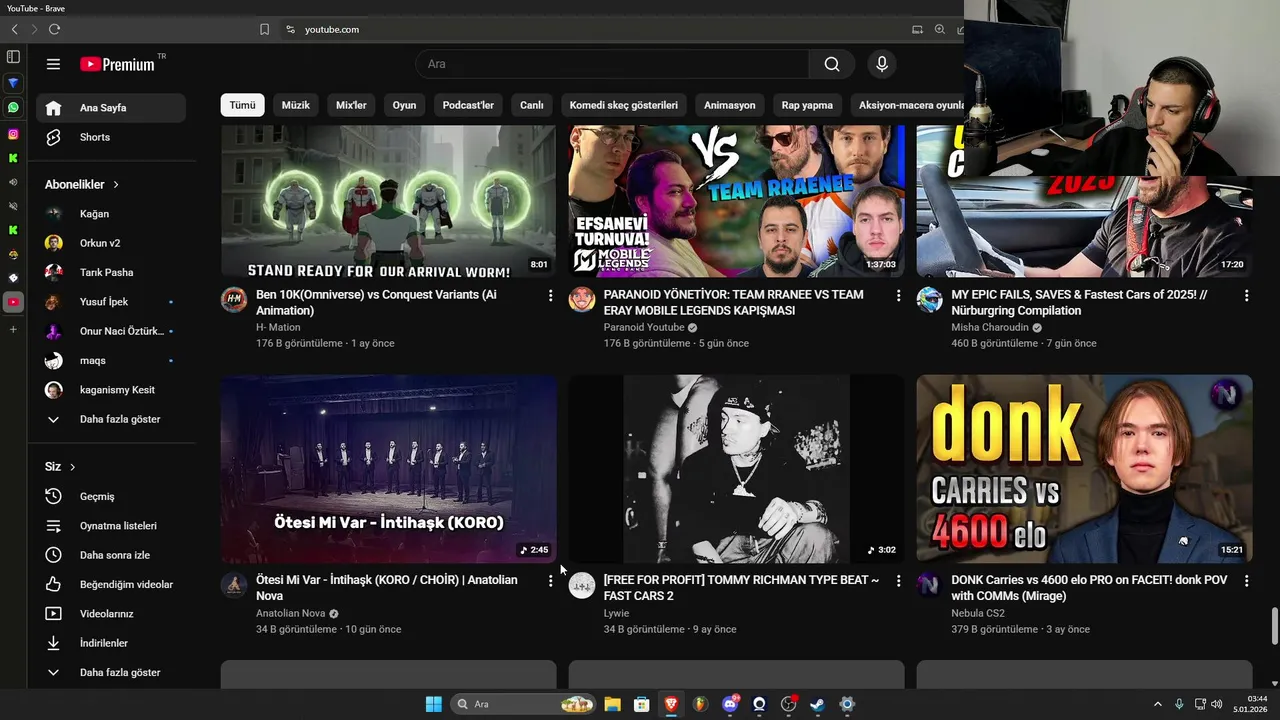The image size is (1280, 720).
Task: Open Windows Start menu
Action: pyautogui.click(x=433, y=704)
